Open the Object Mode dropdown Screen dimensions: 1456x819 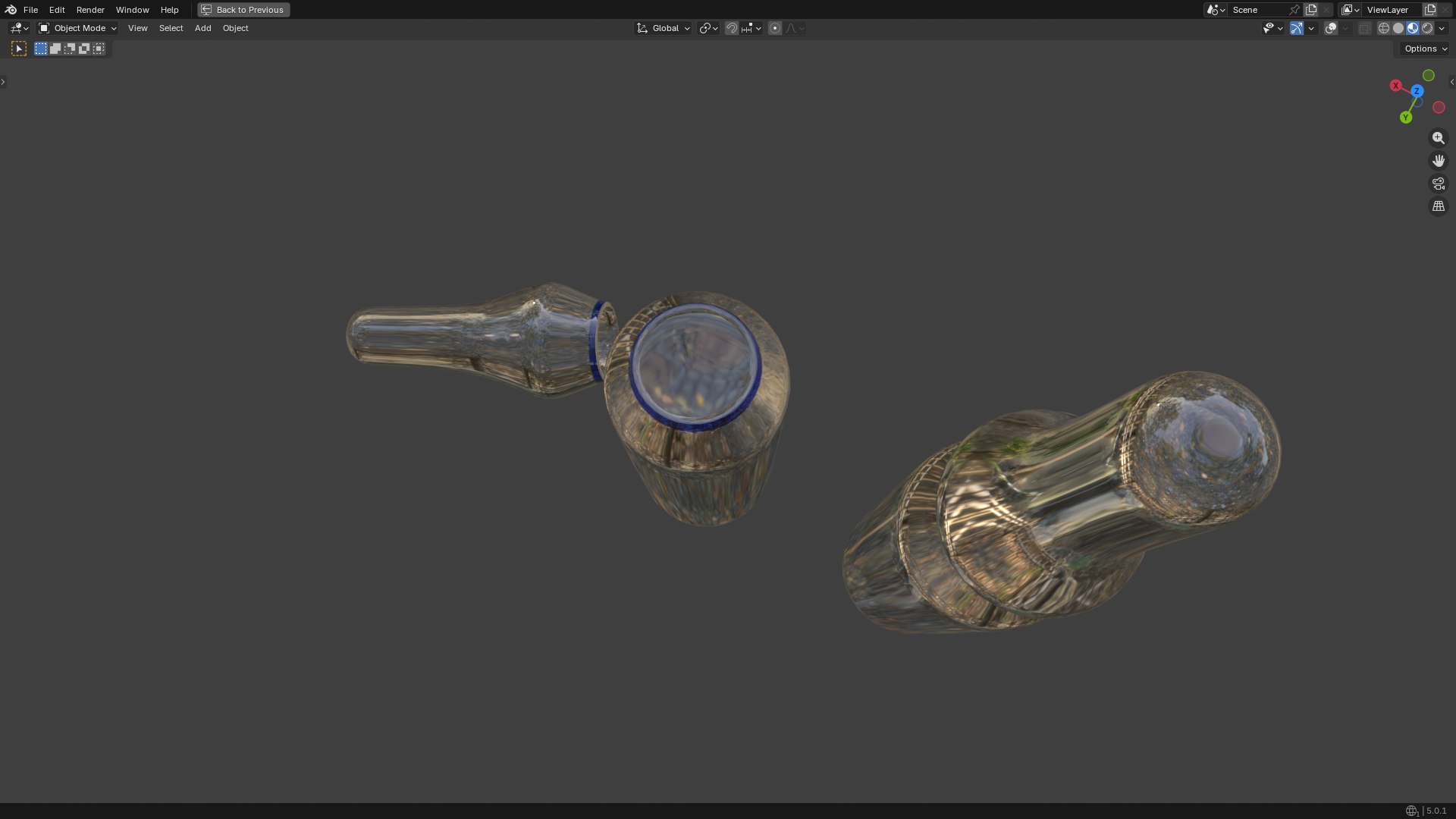pyautogui.click(x=78, y=28)
